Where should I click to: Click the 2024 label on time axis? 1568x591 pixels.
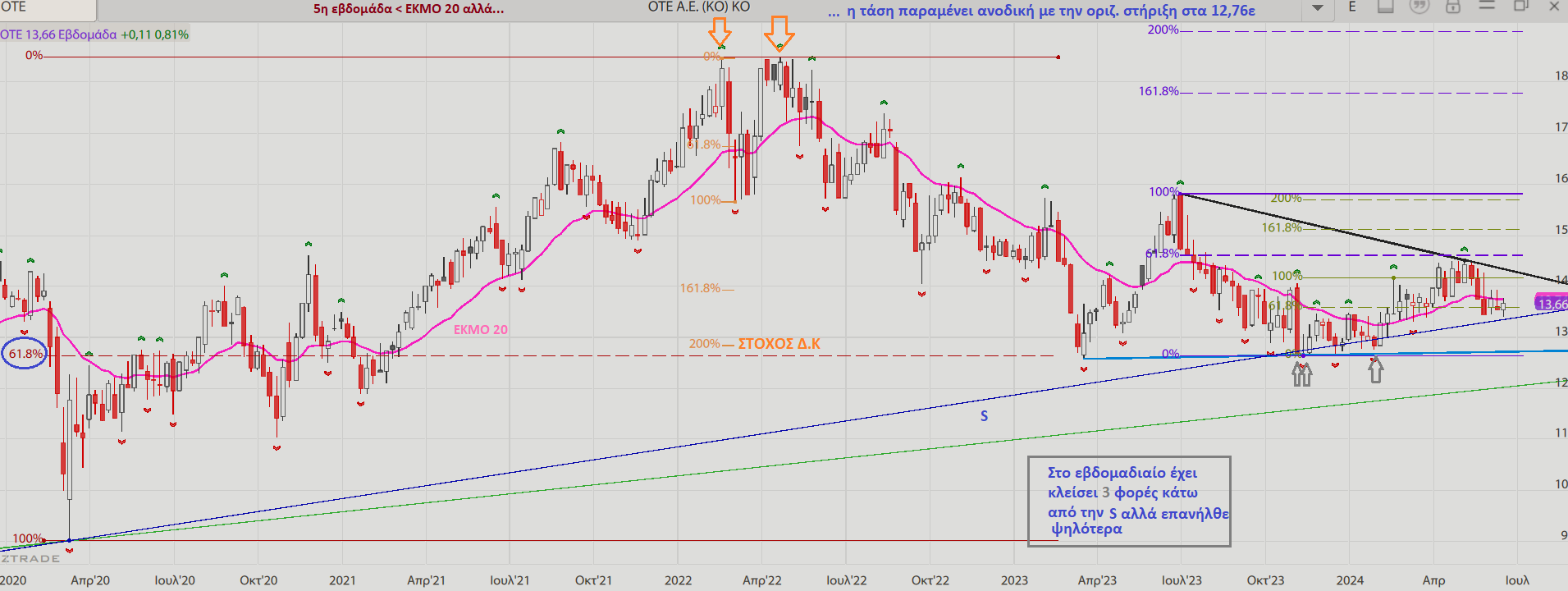coord(1350,580)
